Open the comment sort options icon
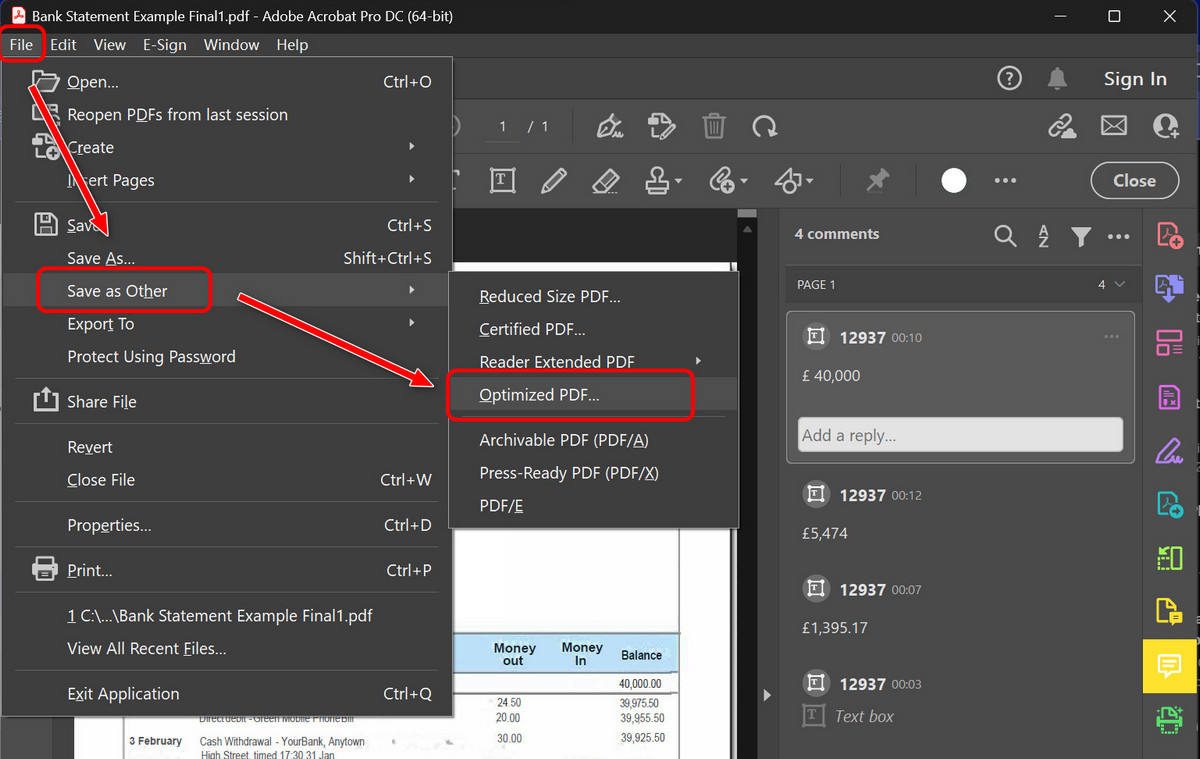This screenshot has height=759, width=1200. 1042,234
